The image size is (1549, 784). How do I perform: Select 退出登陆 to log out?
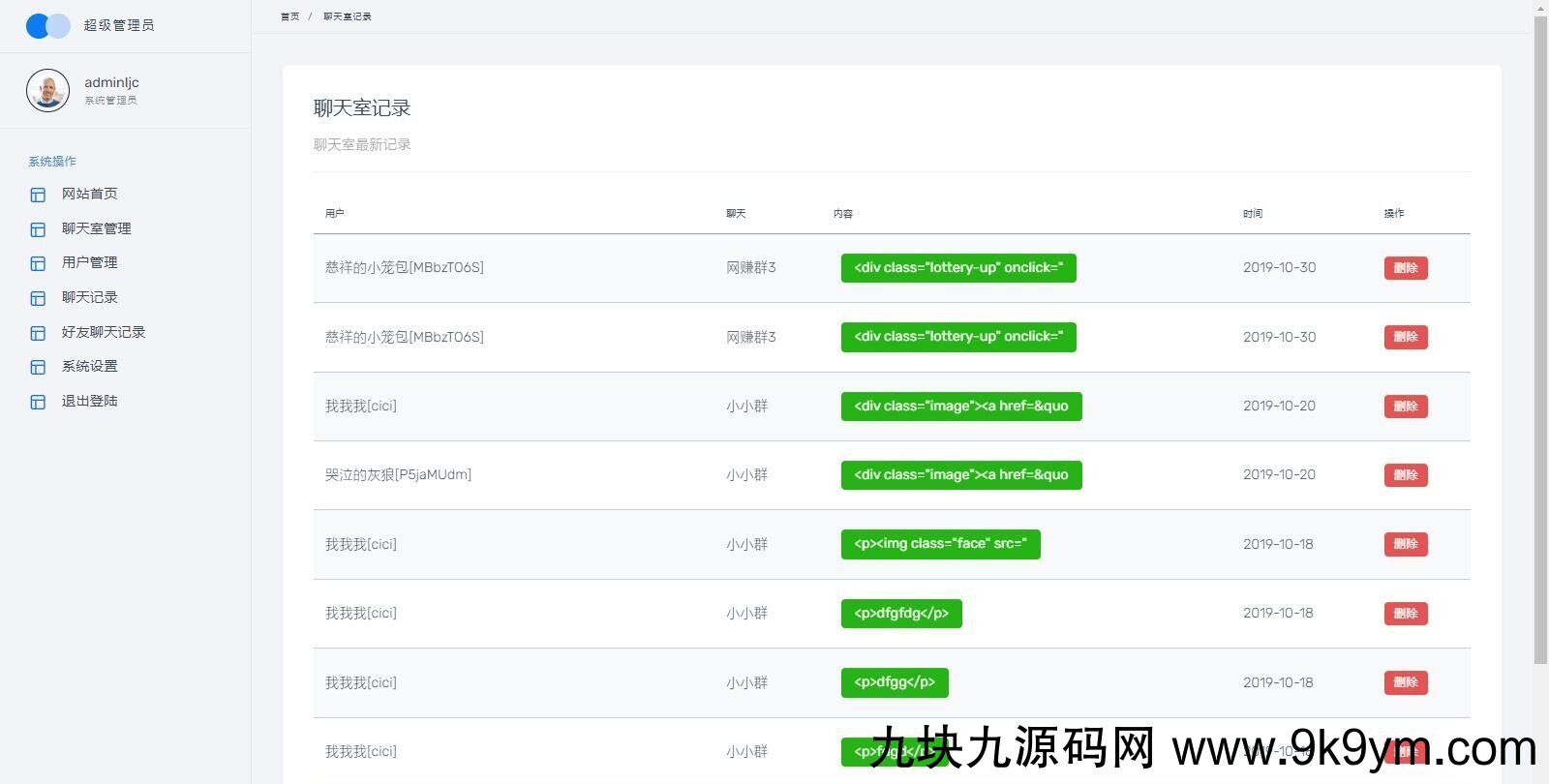tap(89, 401)
